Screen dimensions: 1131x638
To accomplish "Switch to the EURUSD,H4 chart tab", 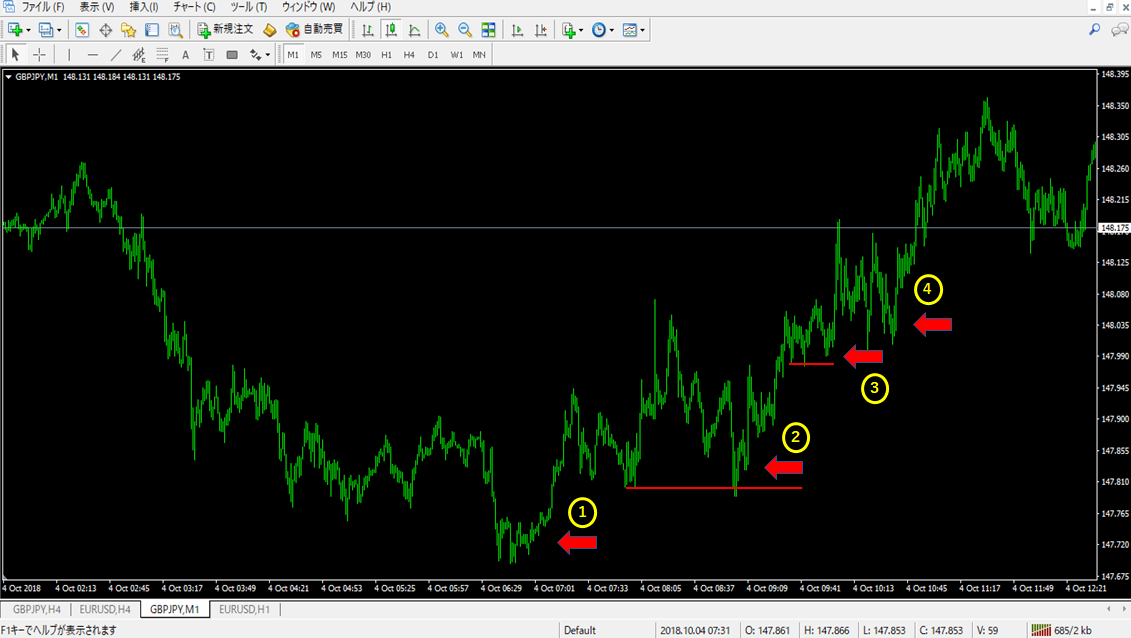I will click(105, 608).
